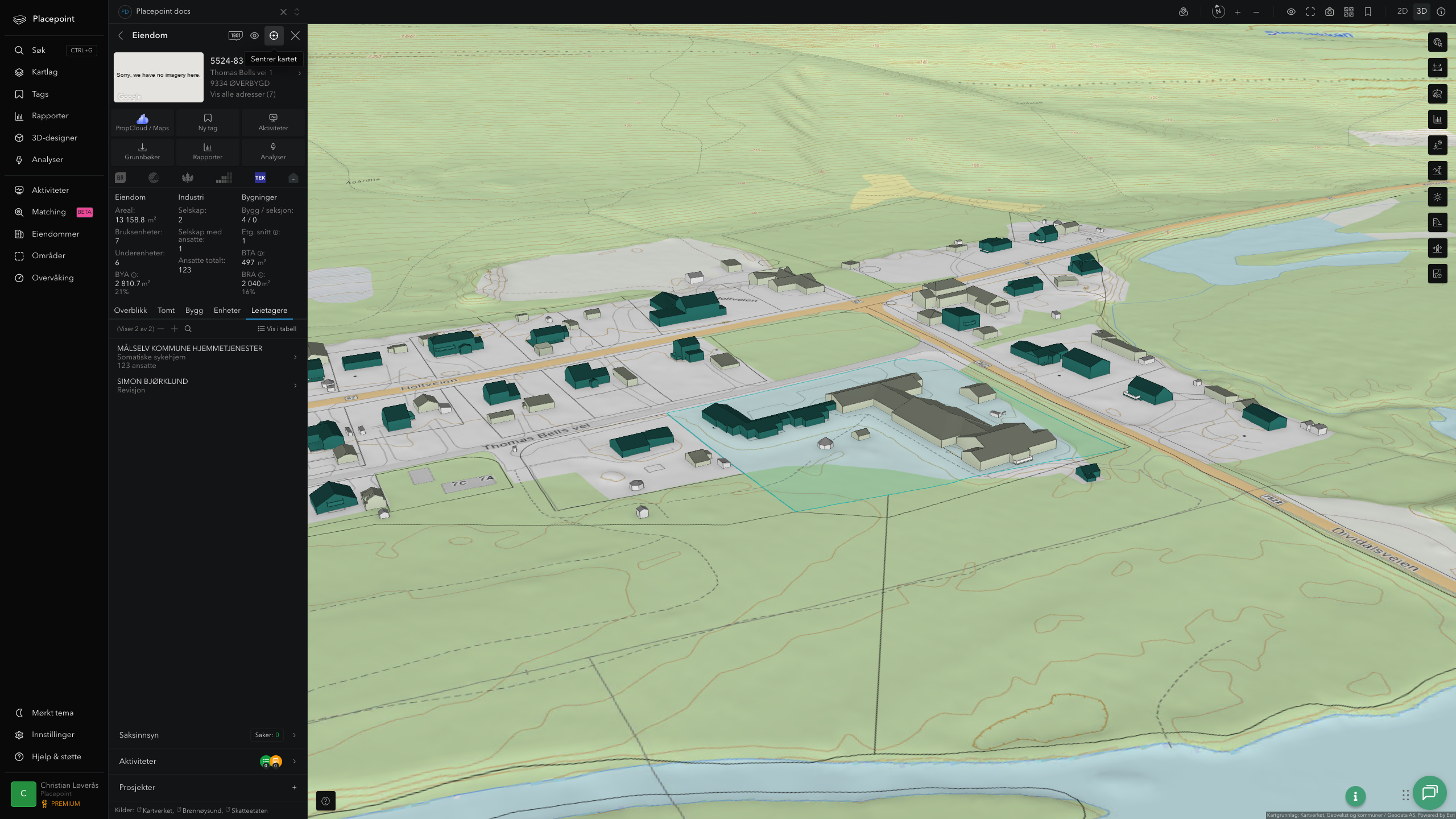
Task: Take a map screenshot with camera icon
Action: (1329, 12)
